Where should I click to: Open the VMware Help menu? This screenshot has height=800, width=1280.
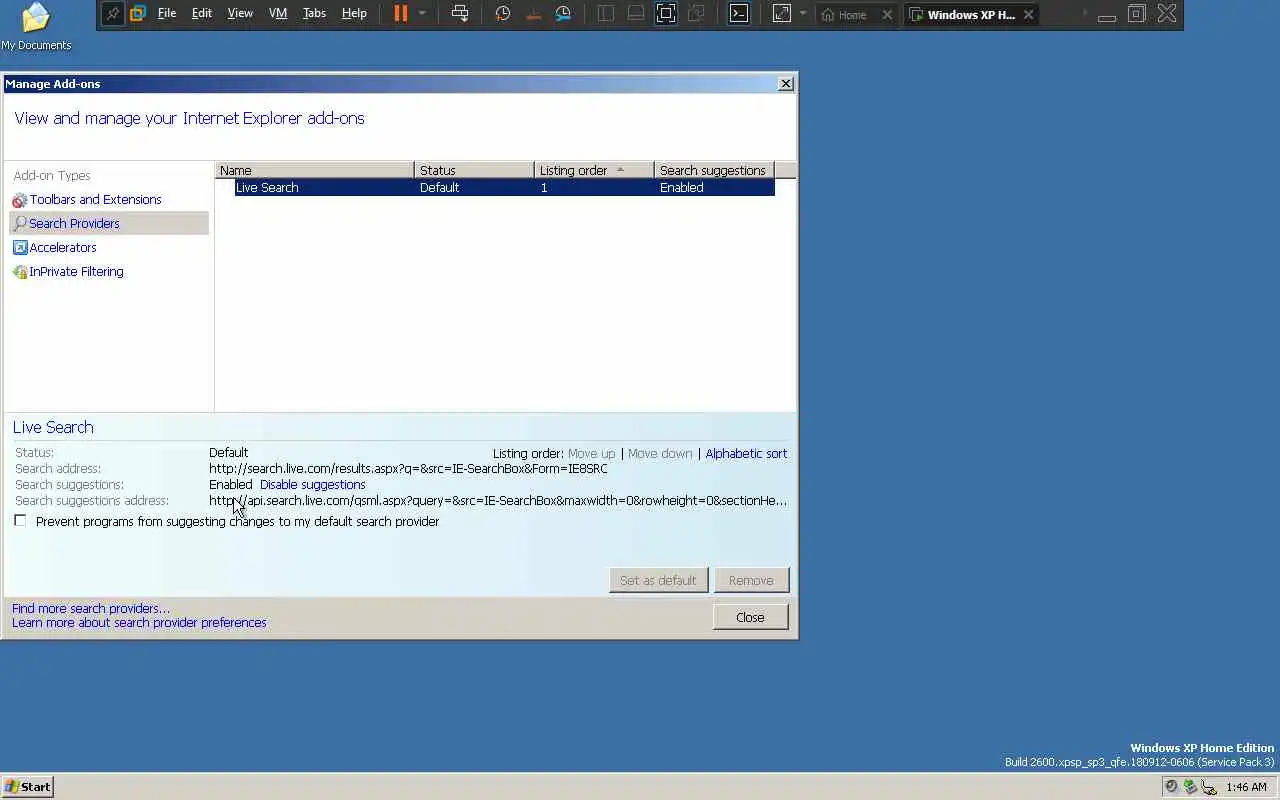(354, 14)
